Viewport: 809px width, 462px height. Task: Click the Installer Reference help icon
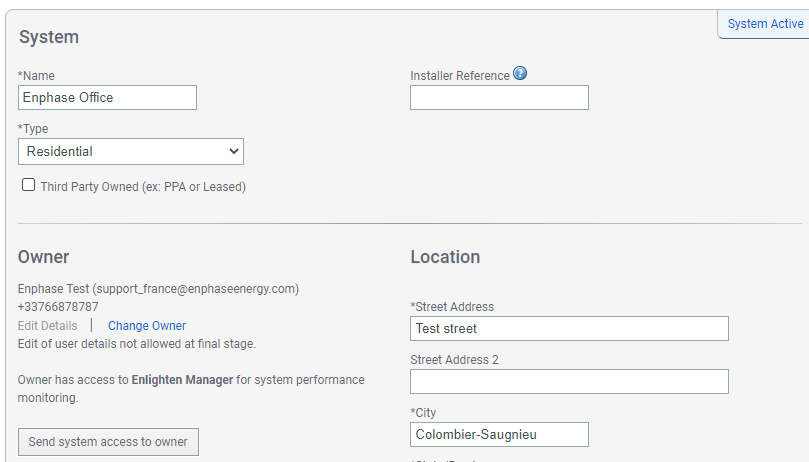(x=520, y=74)
